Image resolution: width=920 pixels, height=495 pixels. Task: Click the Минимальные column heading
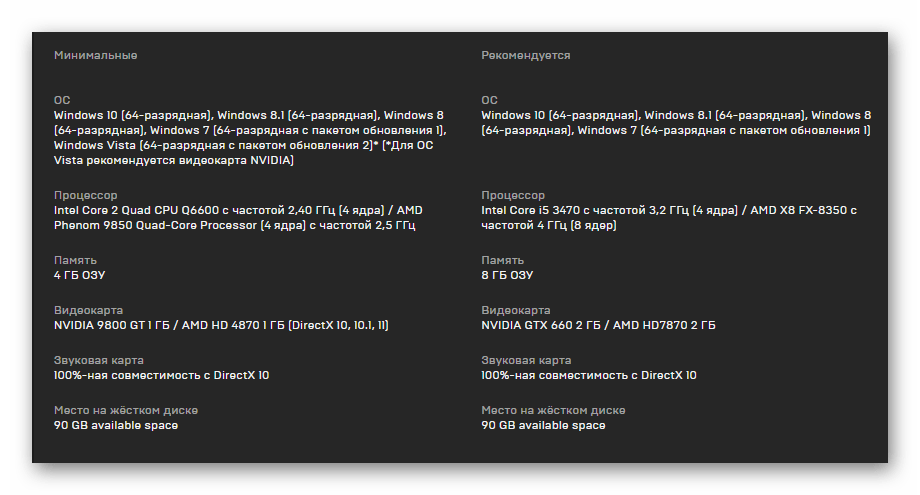96,55
